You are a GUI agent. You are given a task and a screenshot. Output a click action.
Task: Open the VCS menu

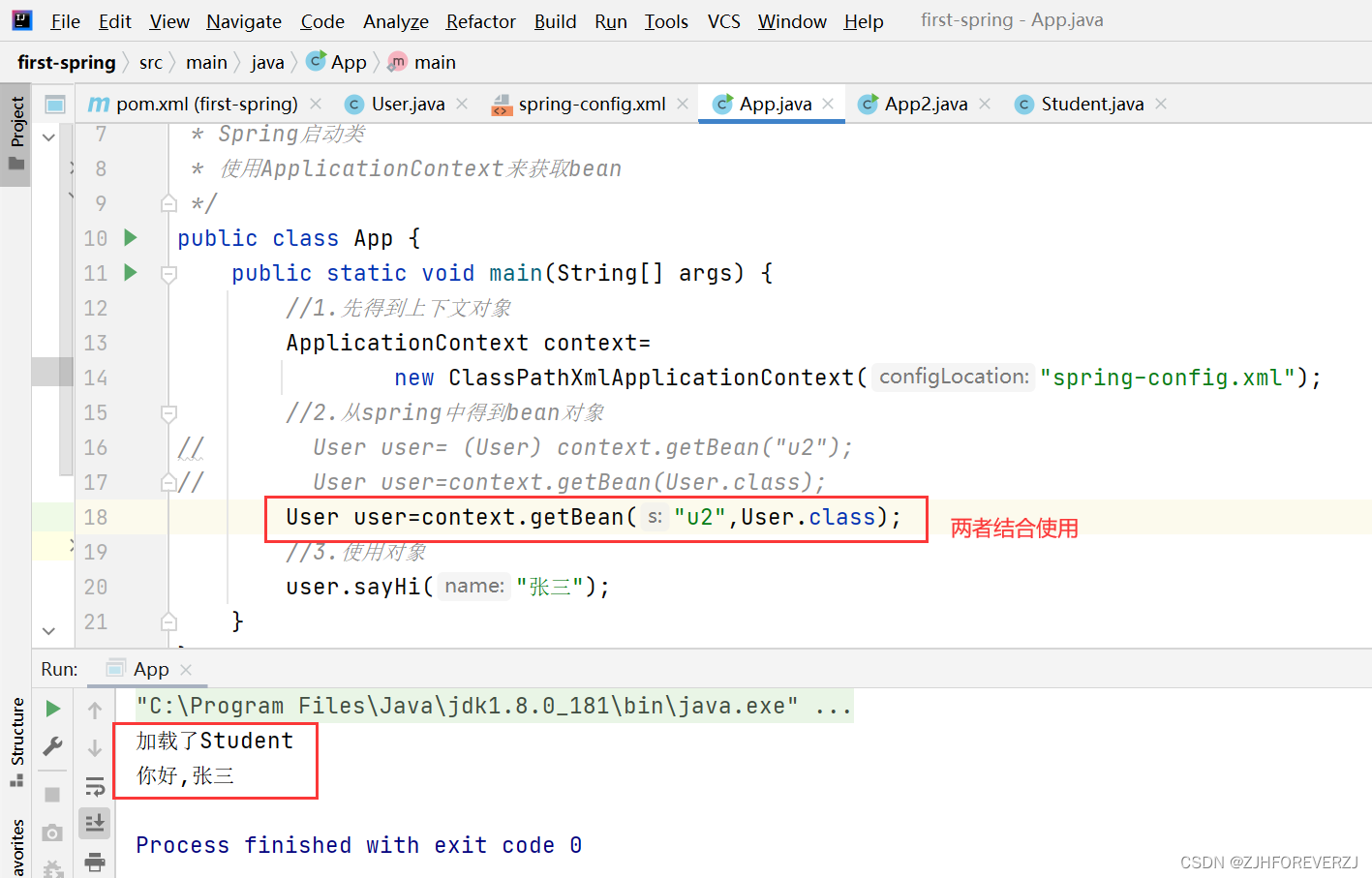point(723,21)
